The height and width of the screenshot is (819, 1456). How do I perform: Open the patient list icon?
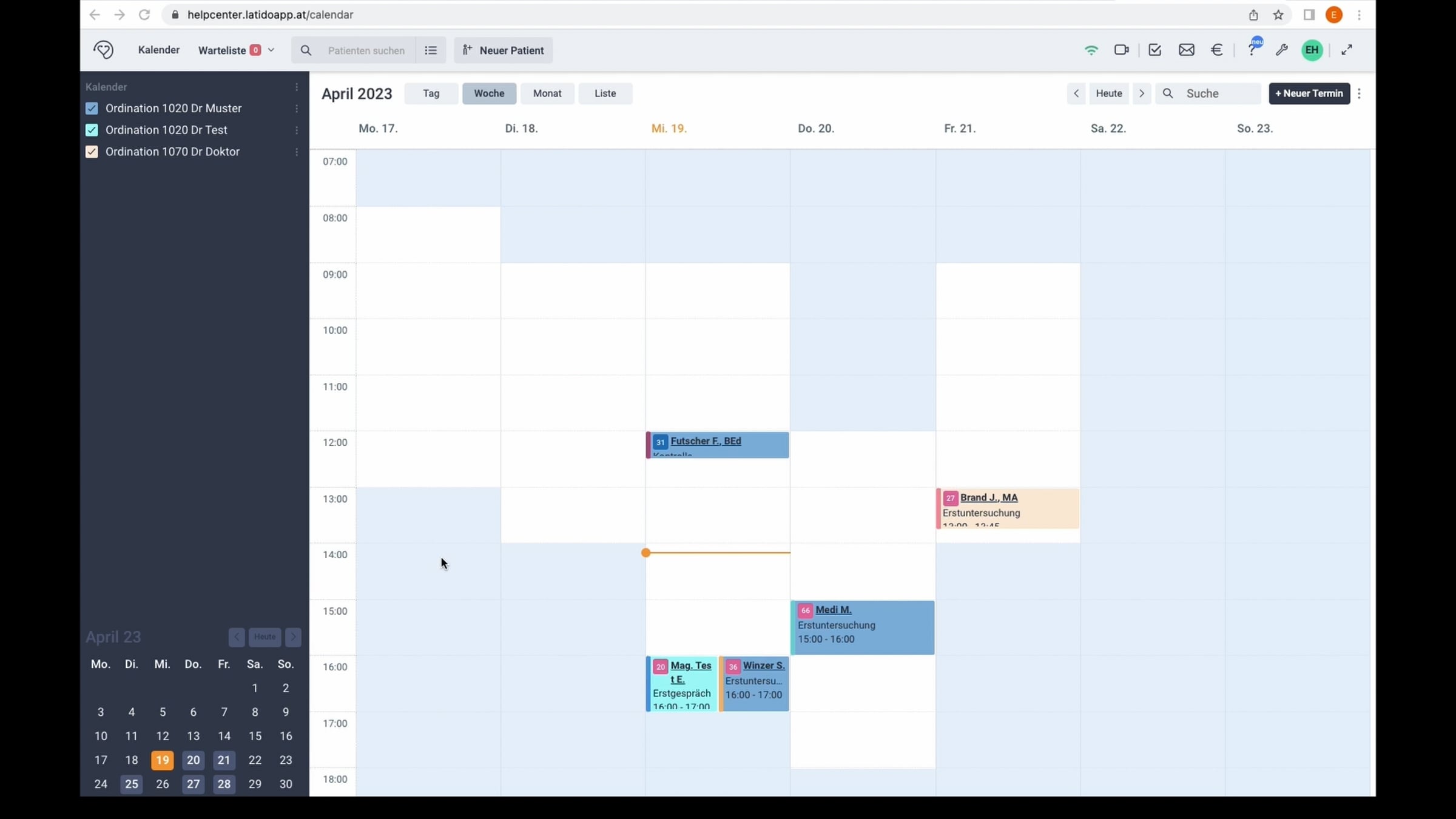tap(431, 50)
